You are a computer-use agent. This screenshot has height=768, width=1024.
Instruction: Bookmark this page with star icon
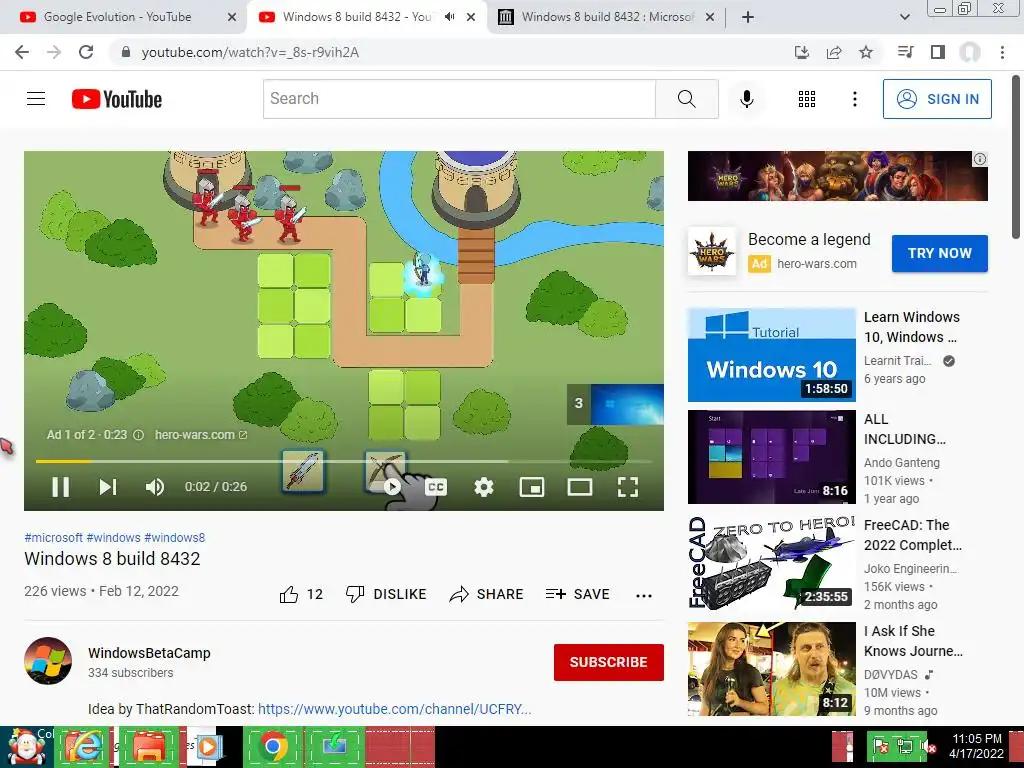866,52
